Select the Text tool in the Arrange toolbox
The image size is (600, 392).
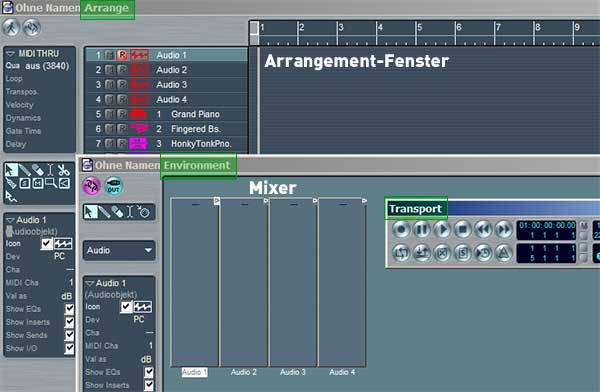(x=50, y=170)
